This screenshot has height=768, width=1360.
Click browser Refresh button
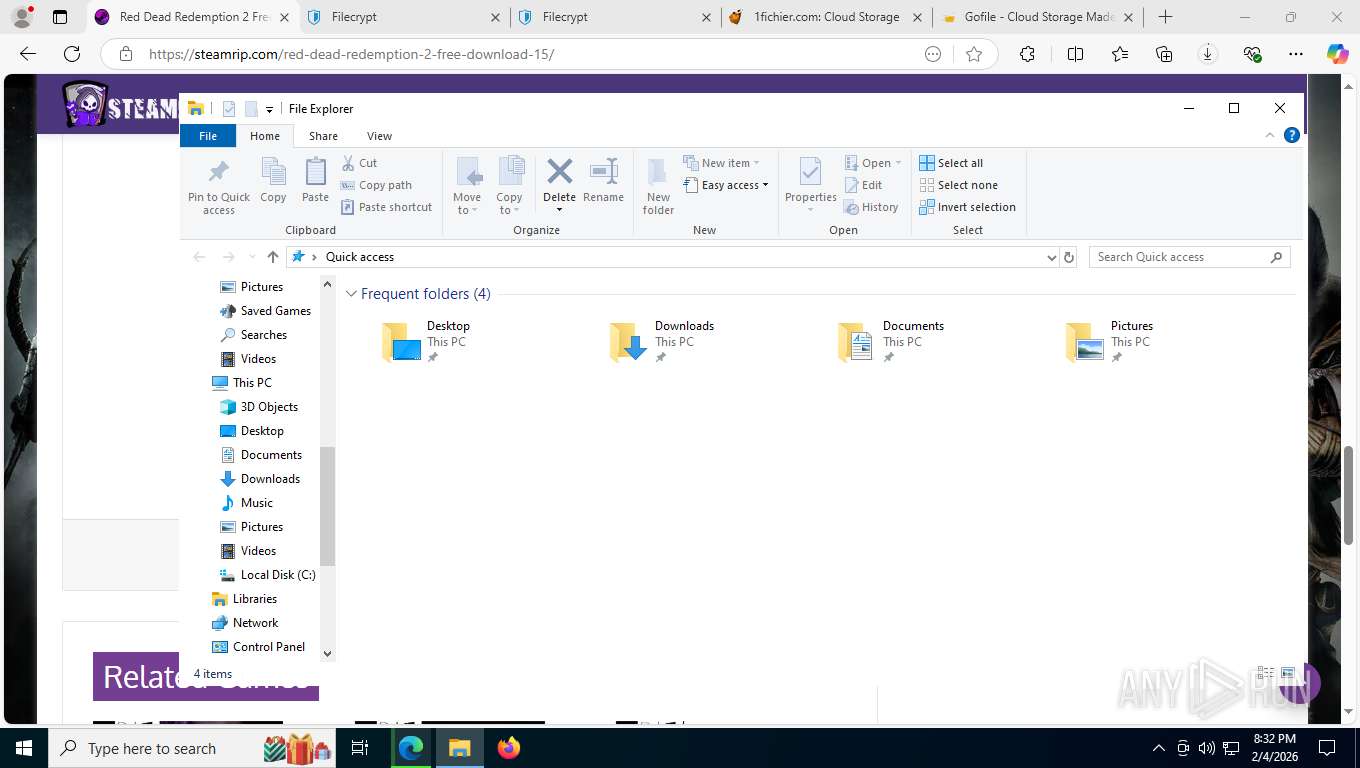72,54
